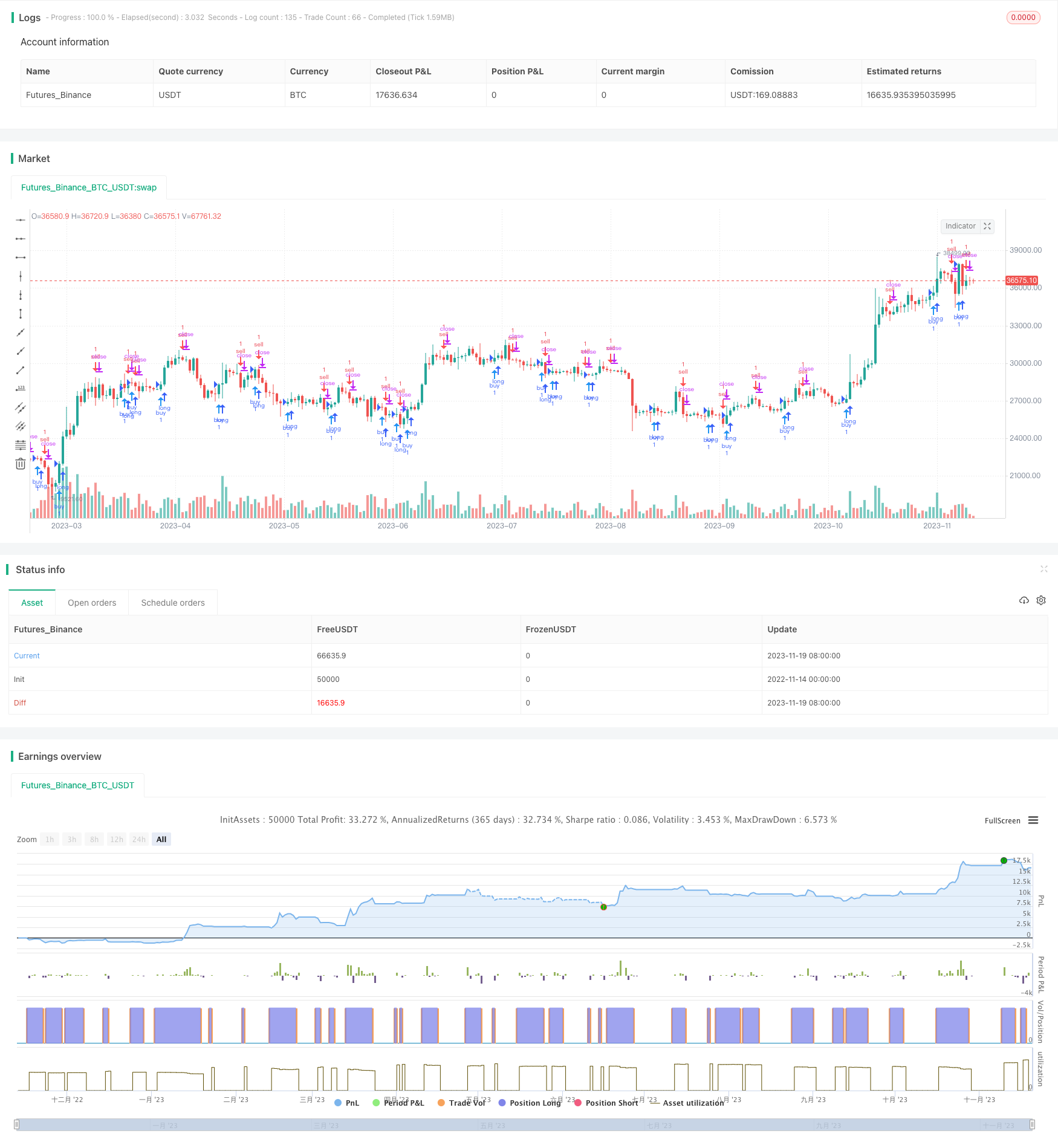
Task: Set chart zoom to 12h
Action: pos(117,839)
